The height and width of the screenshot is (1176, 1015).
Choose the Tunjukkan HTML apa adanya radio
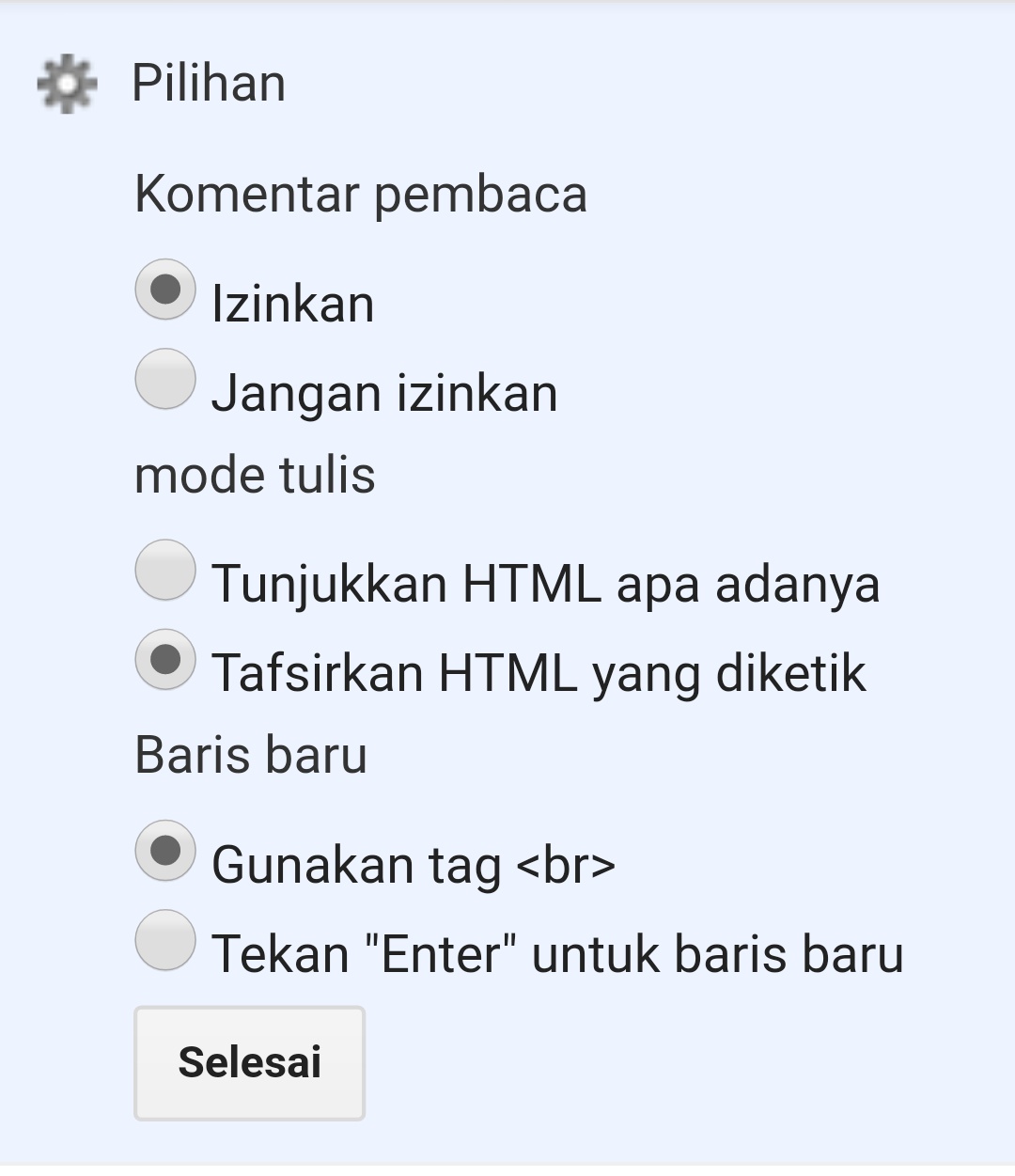(x=165, y=570)
